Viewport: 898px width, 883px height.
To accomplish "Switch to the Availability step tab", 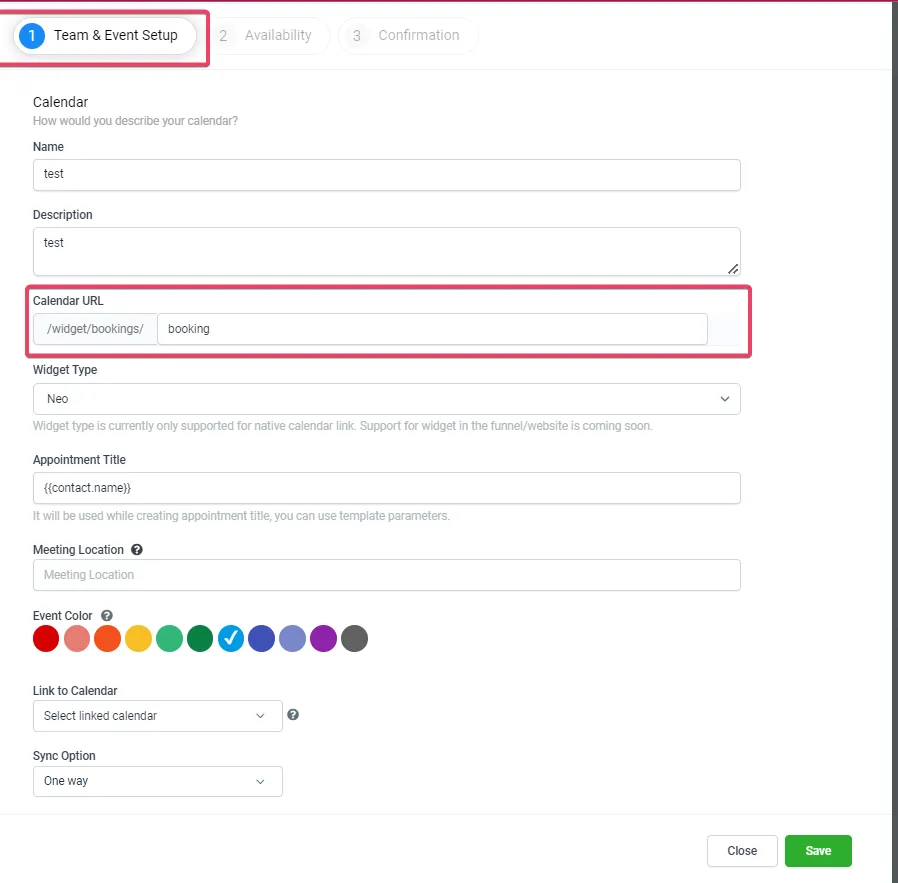I will (268, 36).
